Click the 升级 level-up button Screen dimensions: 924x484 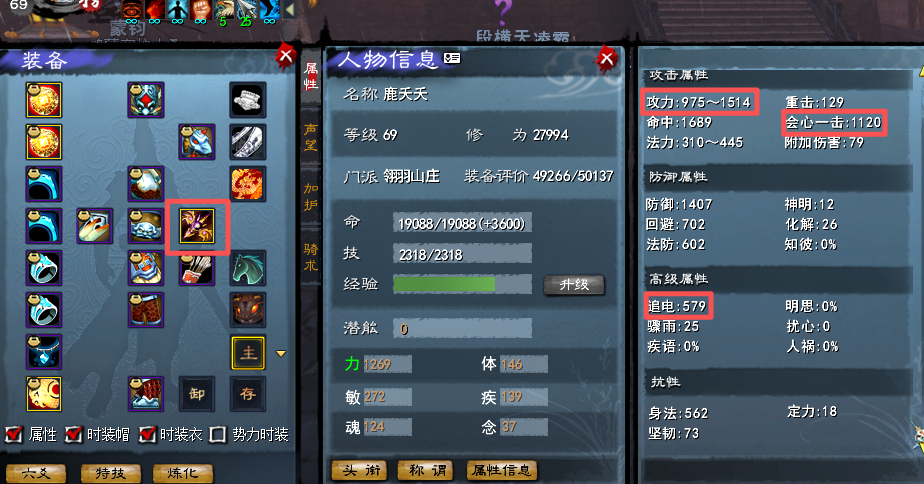[574, 285]
